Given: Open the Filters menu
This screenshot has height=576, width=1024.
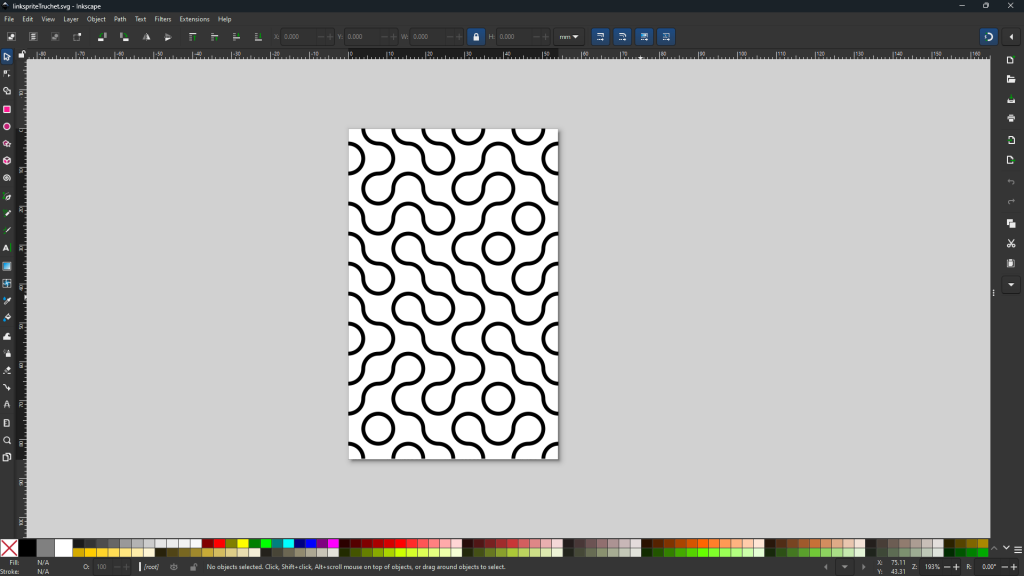Looking at the screenshot, I should click(x=163, y=19).
